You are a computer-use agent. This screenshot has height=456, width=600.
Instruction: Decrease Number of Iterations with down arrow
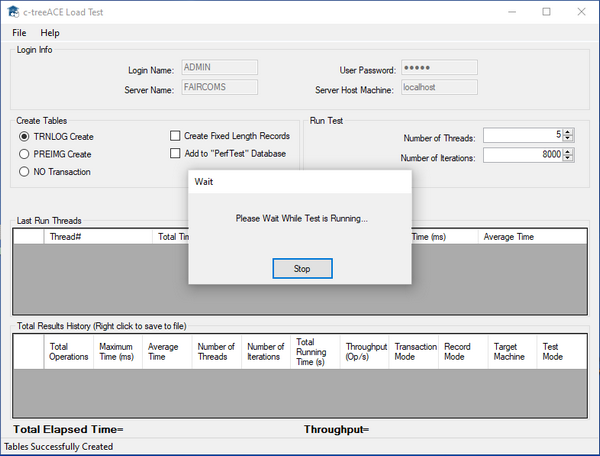568,158
